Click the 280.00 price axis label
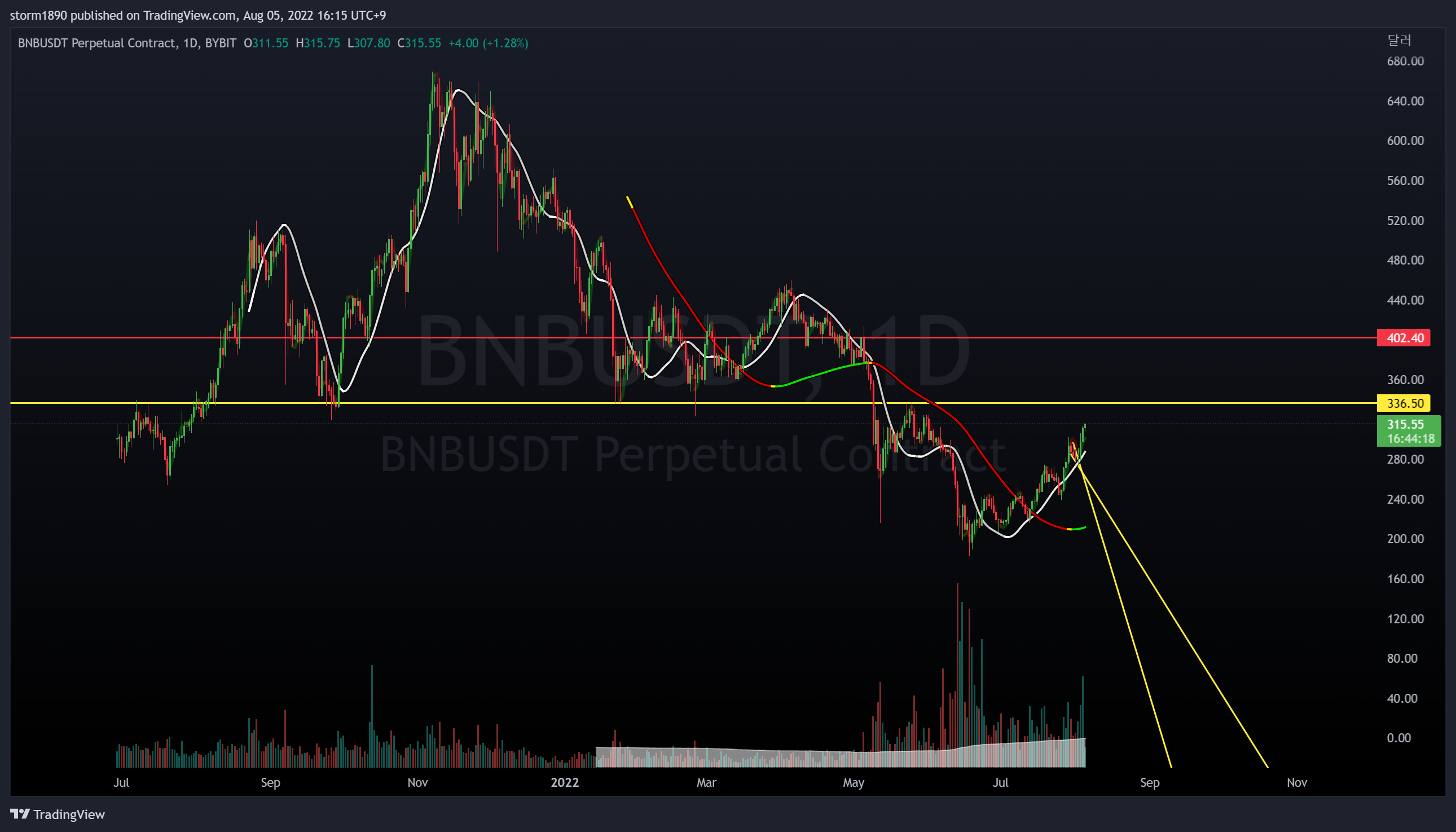The width and height of the screenshot is (1456, 832). (1405, 459)
